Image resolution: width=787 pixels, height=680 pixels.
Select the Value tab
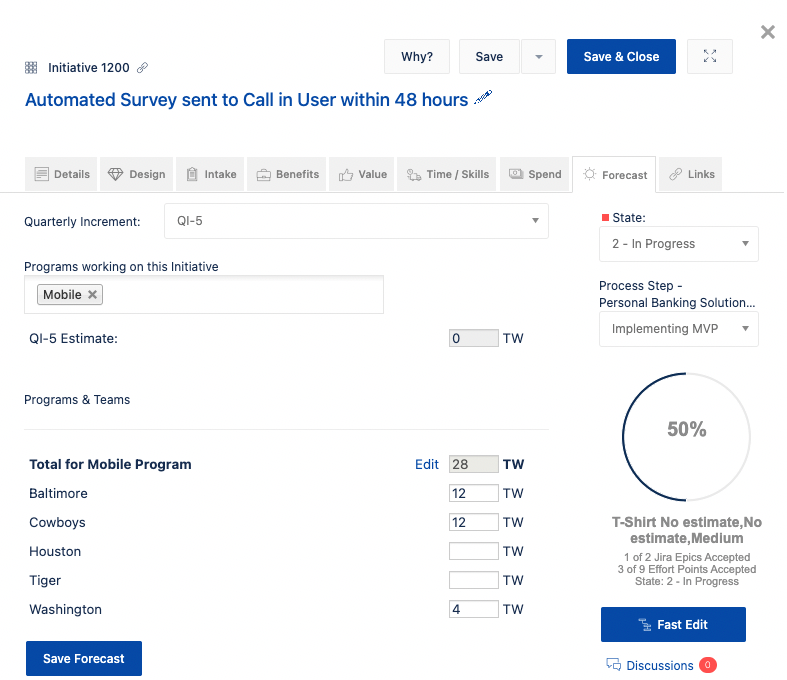tap(361, 174)
